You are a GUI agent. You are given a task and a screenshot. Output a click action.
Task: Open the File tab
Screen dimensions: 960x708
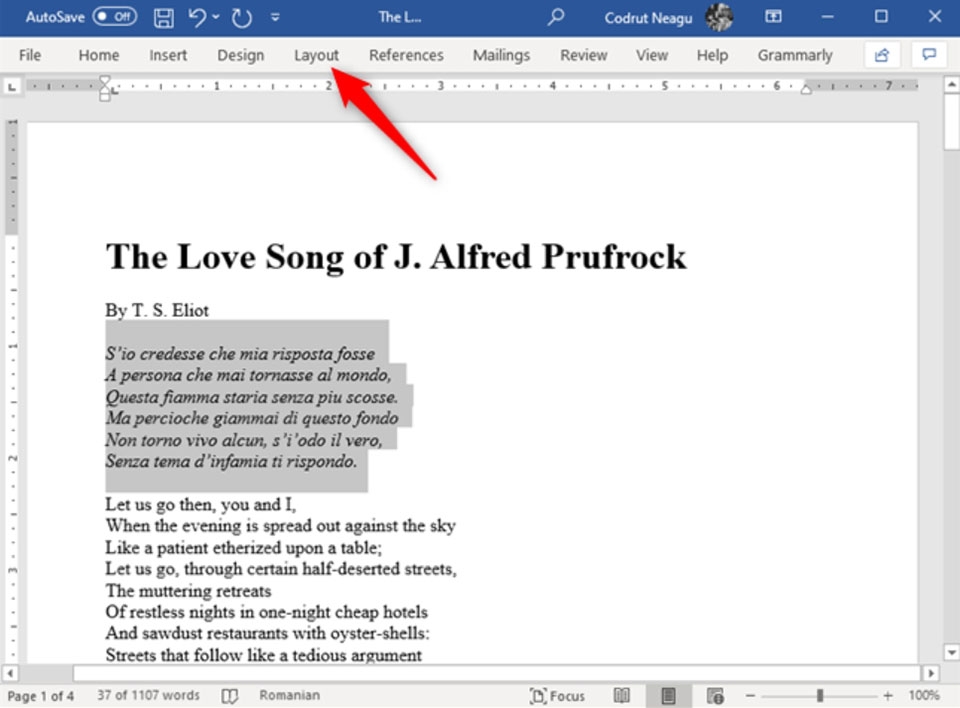point(30,55)
